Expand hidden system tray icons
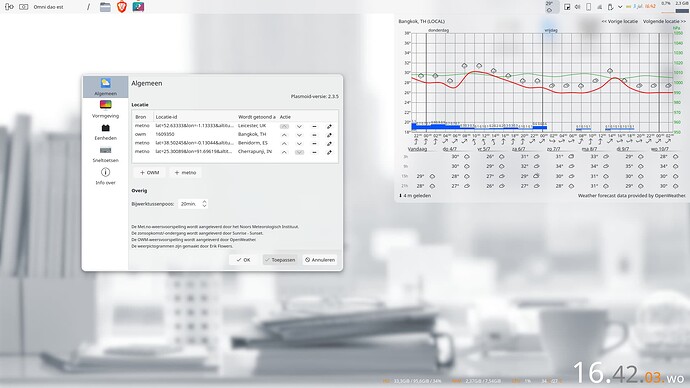 620,7
